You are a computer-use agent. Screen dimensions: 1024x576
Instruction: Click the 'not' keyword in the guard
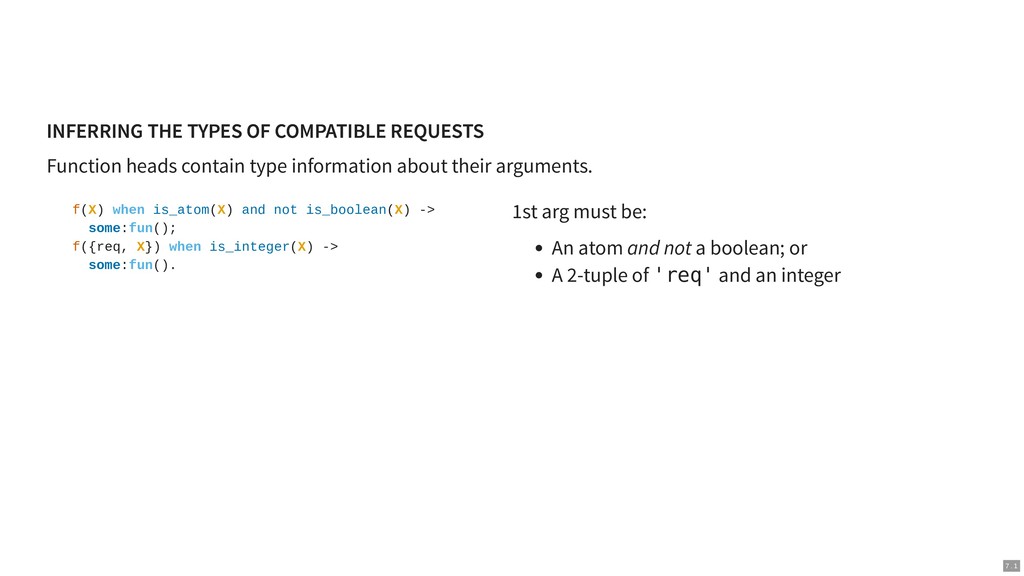[x=285, y=210]
